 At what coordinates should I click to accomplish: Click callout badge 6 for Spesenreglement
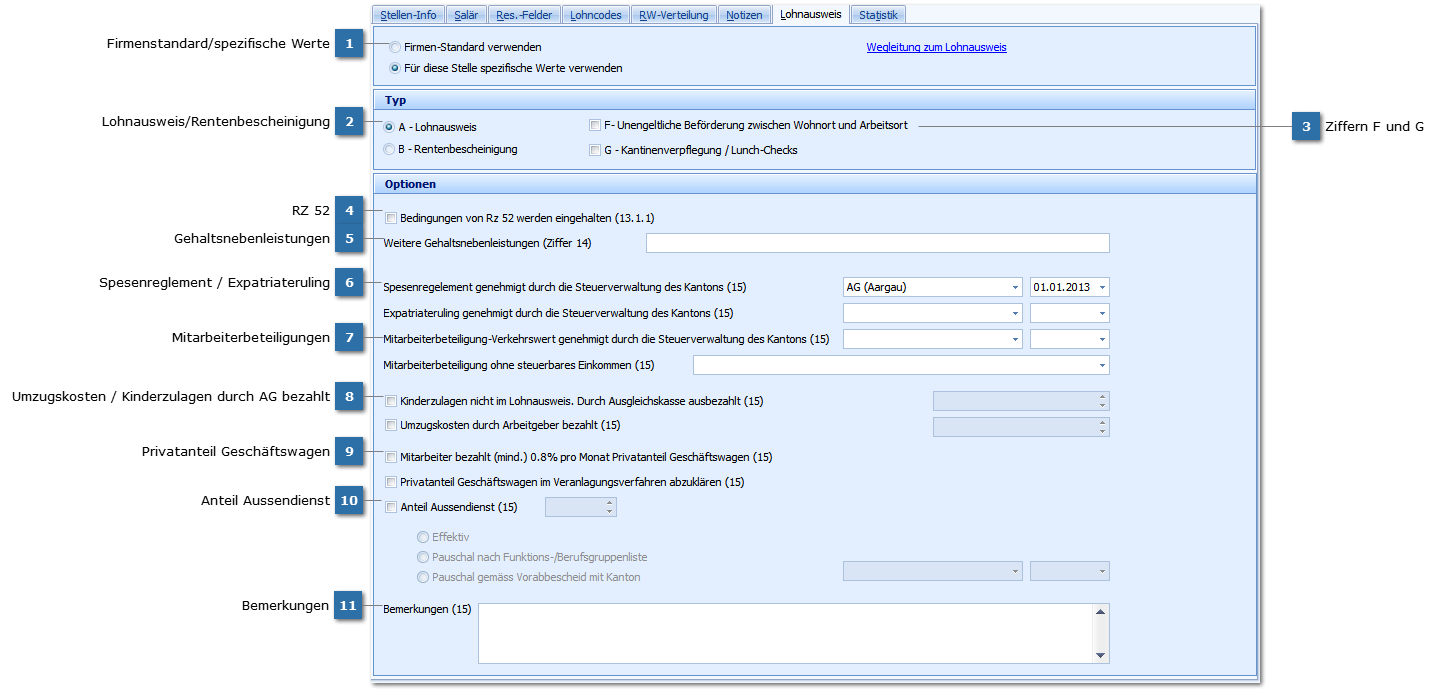348,282
